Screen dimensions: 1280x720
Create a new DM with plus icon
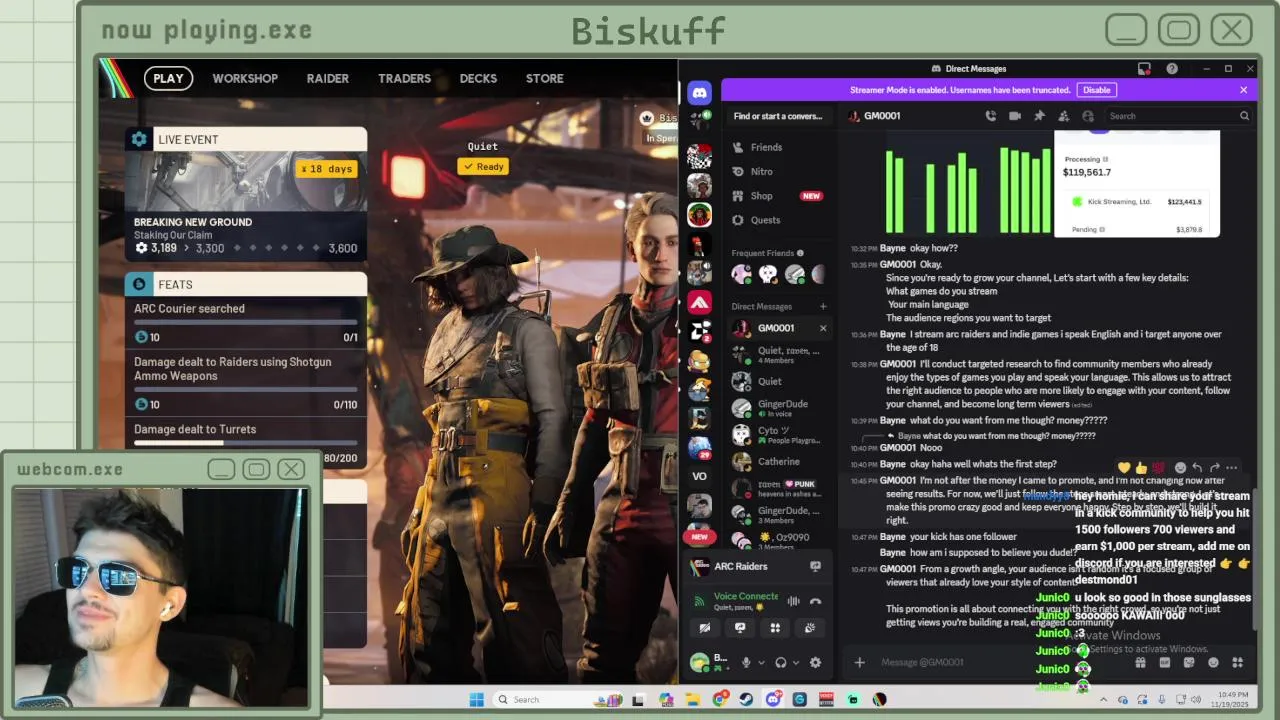pos(823,307)
